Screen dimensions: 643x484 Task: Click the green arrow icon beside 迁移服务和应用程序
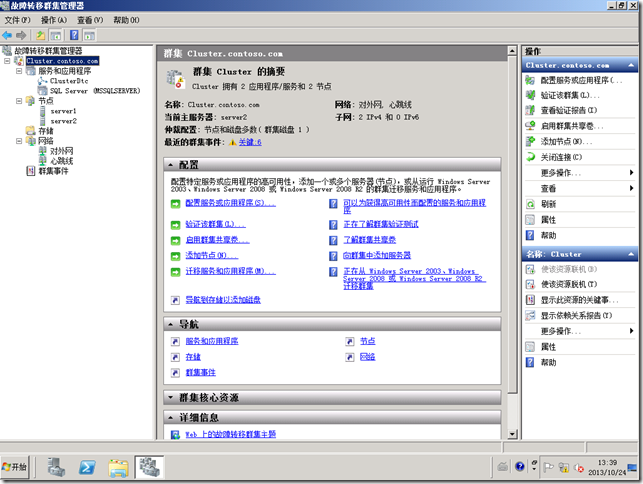pyautogui.click(x=176, y=272)
